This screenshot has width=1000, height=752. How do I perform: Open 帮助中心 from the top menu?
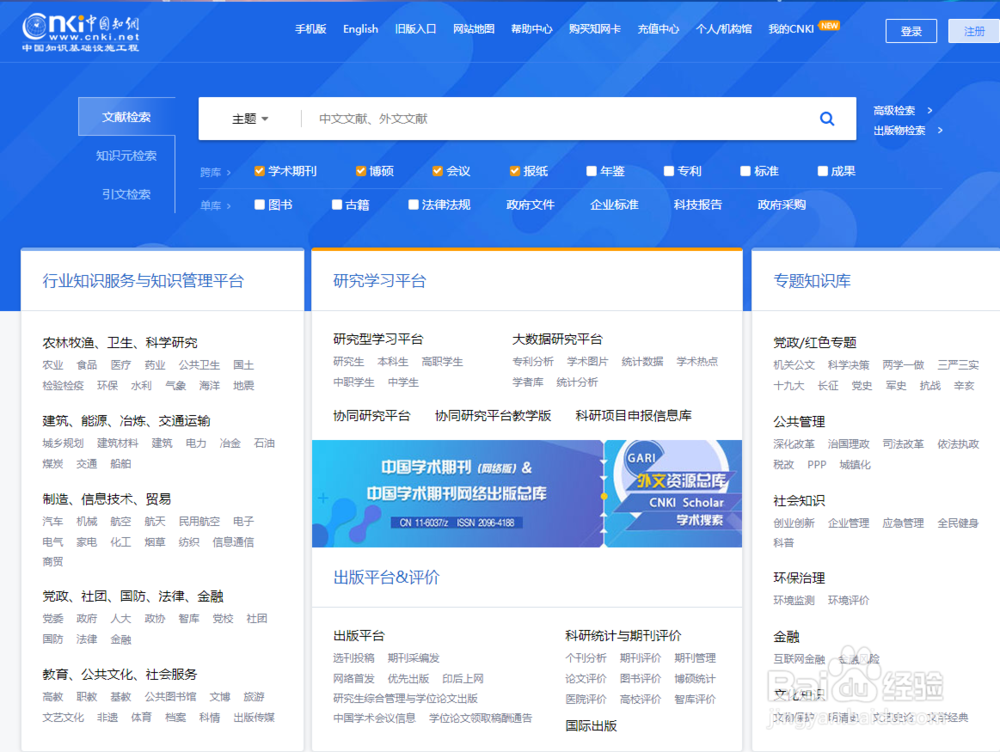(532, 28)
